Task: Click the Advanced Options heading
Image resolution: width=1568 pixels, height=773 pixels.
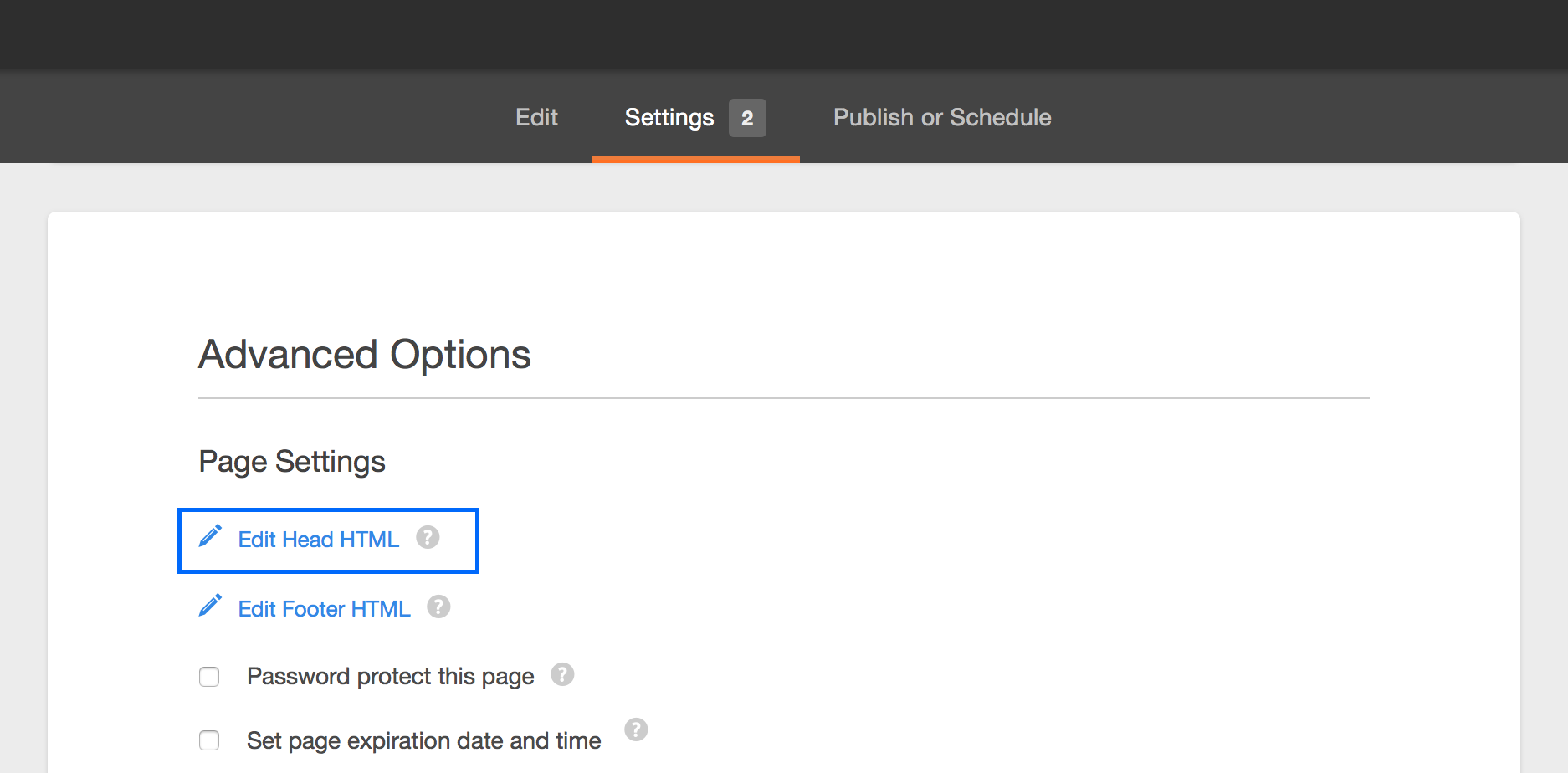Action: tap(365, 355)
